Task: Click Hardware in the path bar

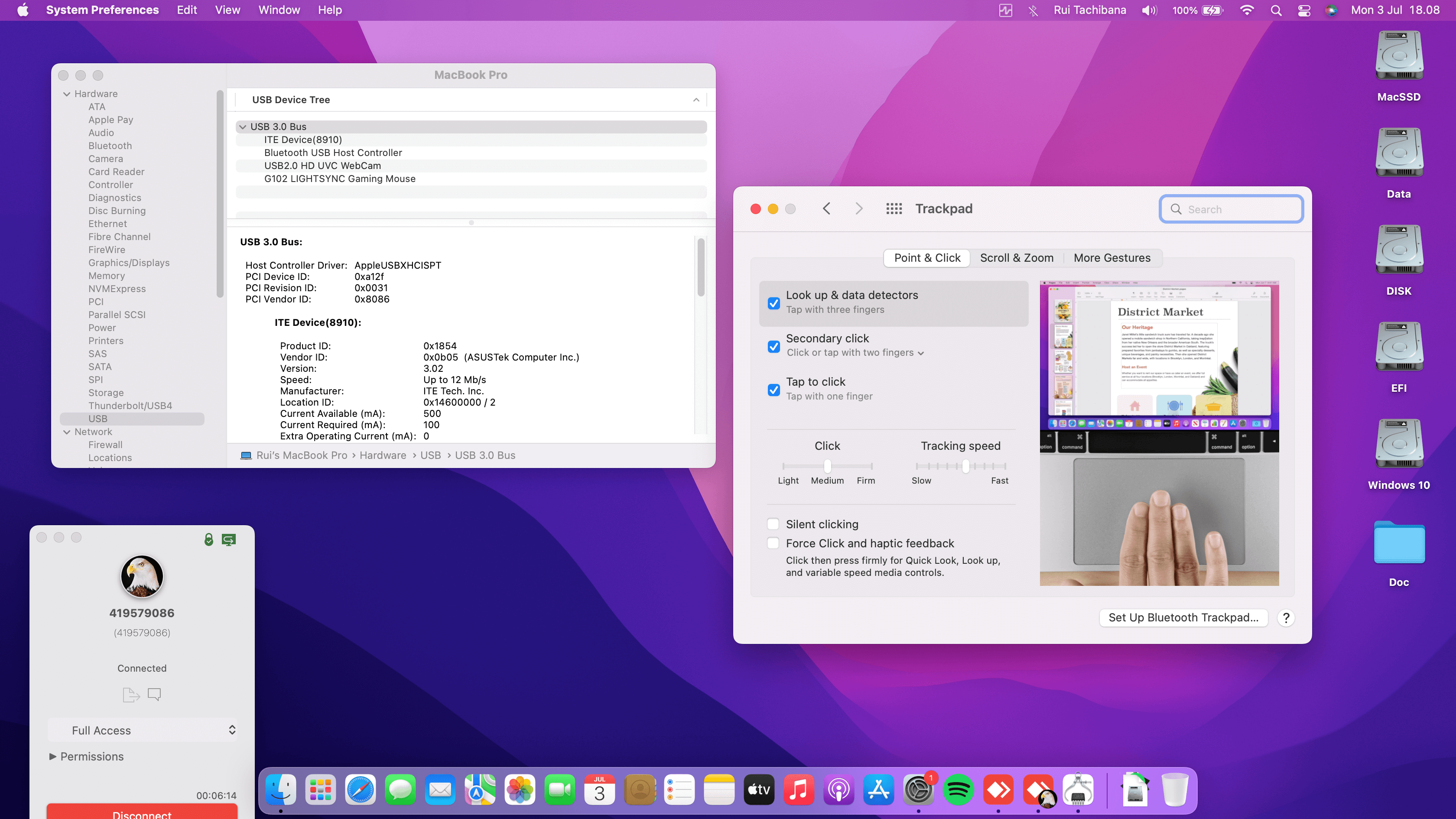Action: click(x=383, y=455)
